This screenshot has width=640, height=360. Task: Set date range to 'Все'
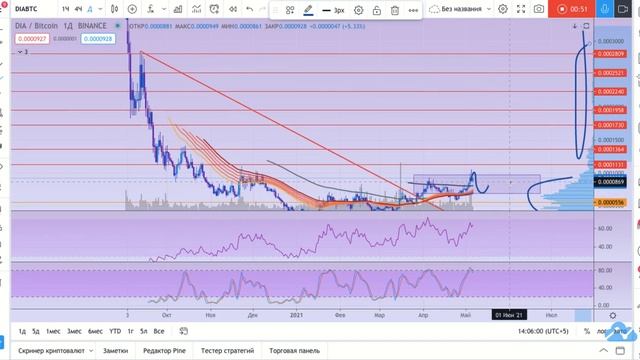(x=159, y=331)
